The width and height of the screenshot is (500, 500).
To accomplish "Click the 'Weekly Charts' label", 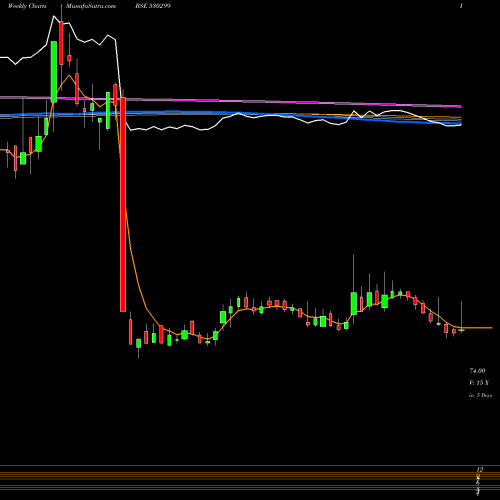I will [27, 6].
